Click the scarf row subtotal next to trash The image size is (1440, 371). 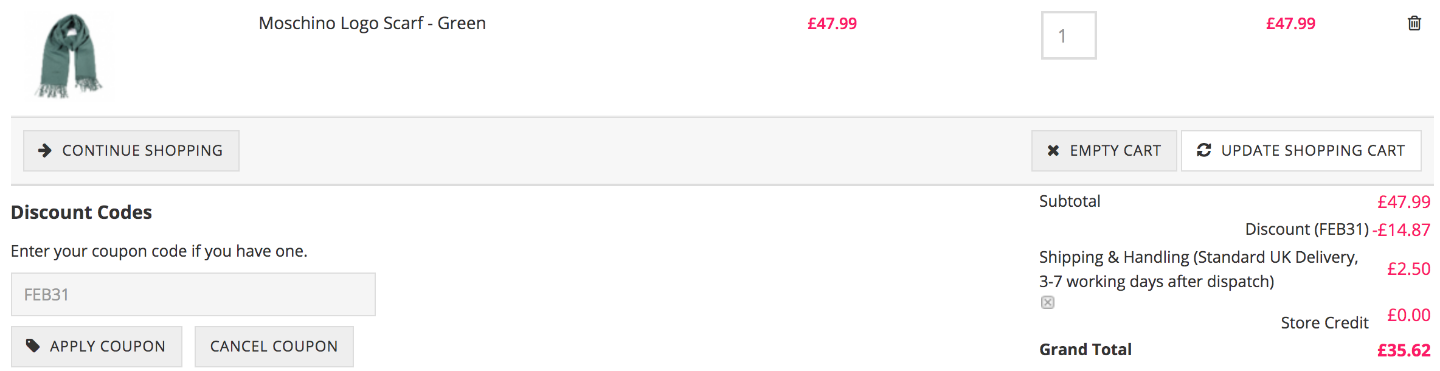[x=1291, y=24]
